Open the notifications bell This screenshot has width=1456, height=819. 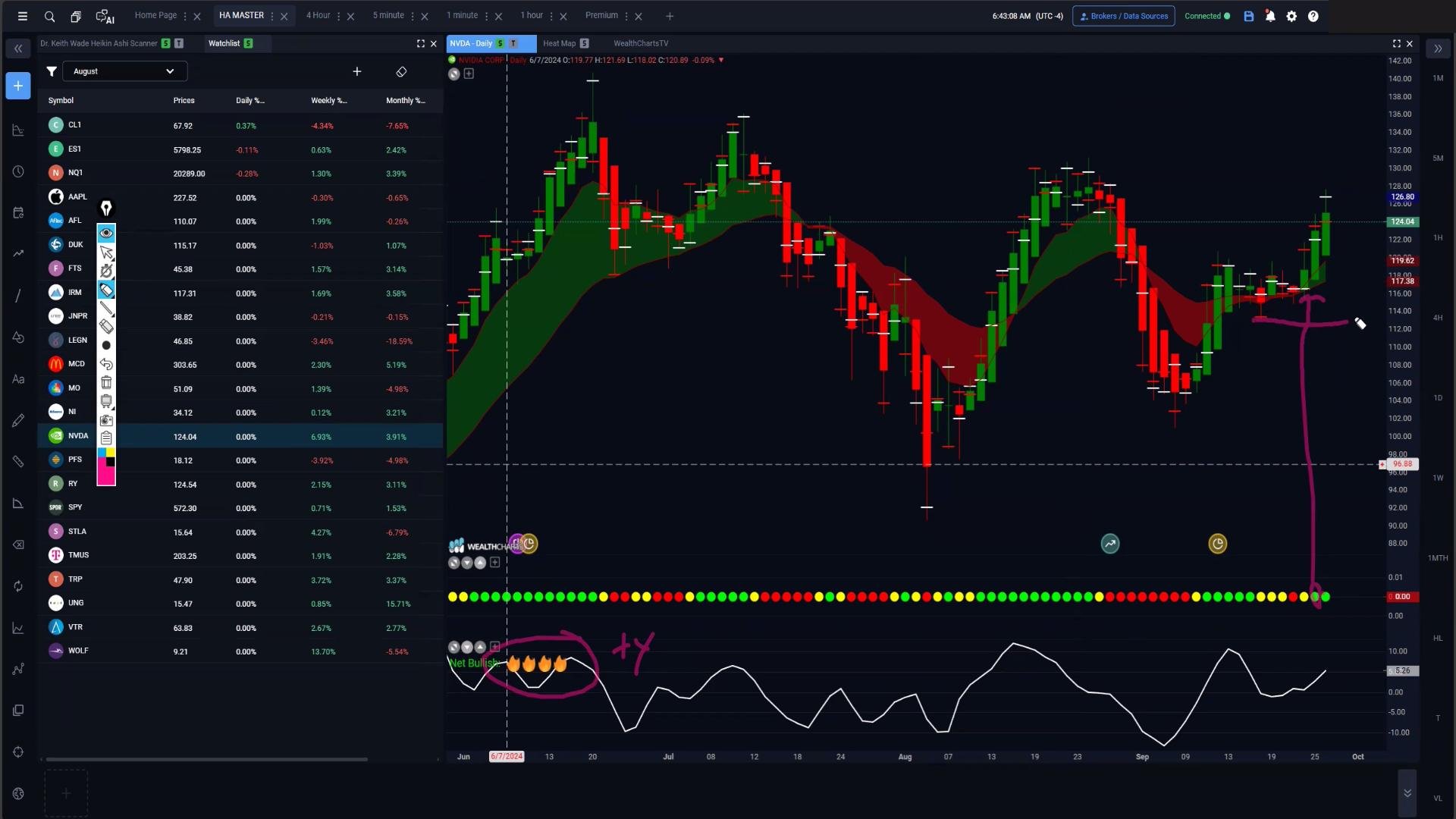click(x=1270, y=16)
